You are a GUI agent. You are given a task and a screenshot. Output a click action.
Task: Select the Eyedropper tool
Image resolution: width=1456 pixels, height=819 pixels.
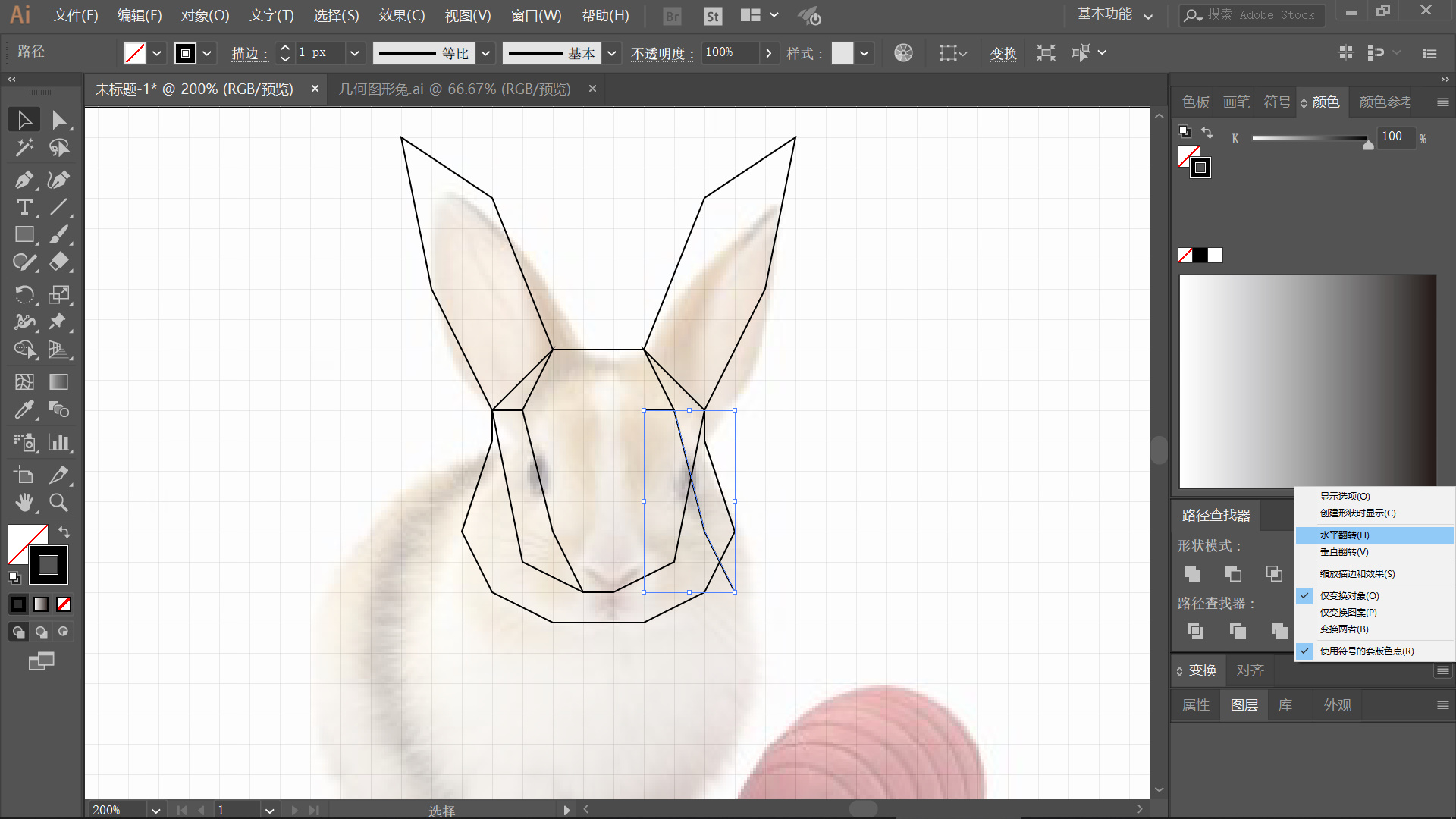click(24, 410)
